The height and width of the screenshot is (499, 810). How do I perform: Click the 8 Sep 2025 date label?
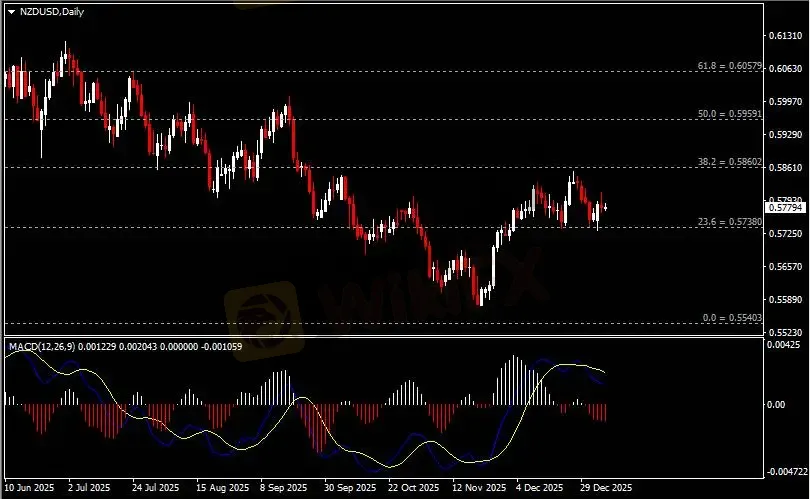(283, 488)
